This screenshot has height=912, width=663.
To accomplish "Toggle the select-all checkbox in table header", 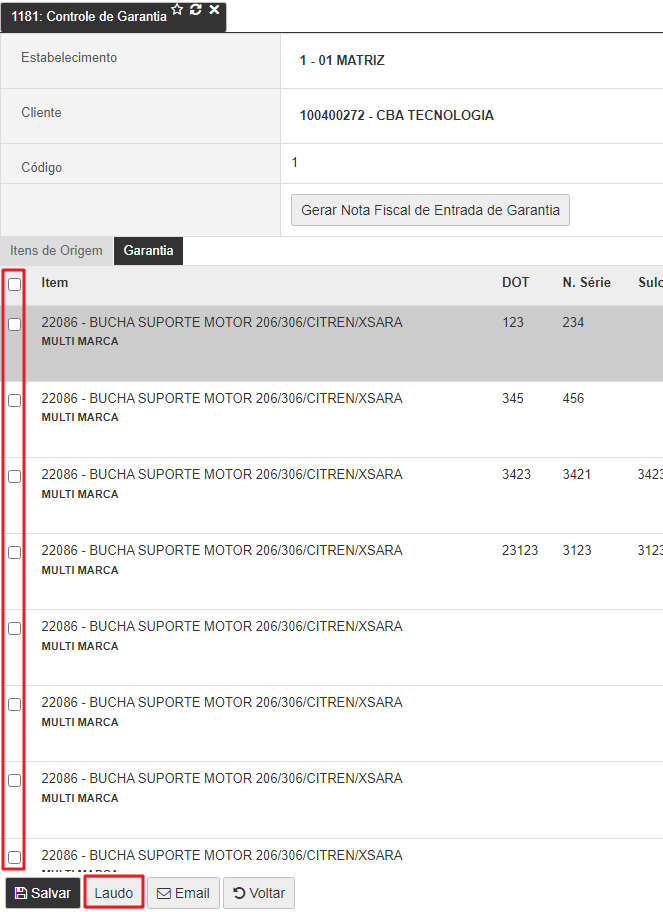I will [x=15, y=284].
